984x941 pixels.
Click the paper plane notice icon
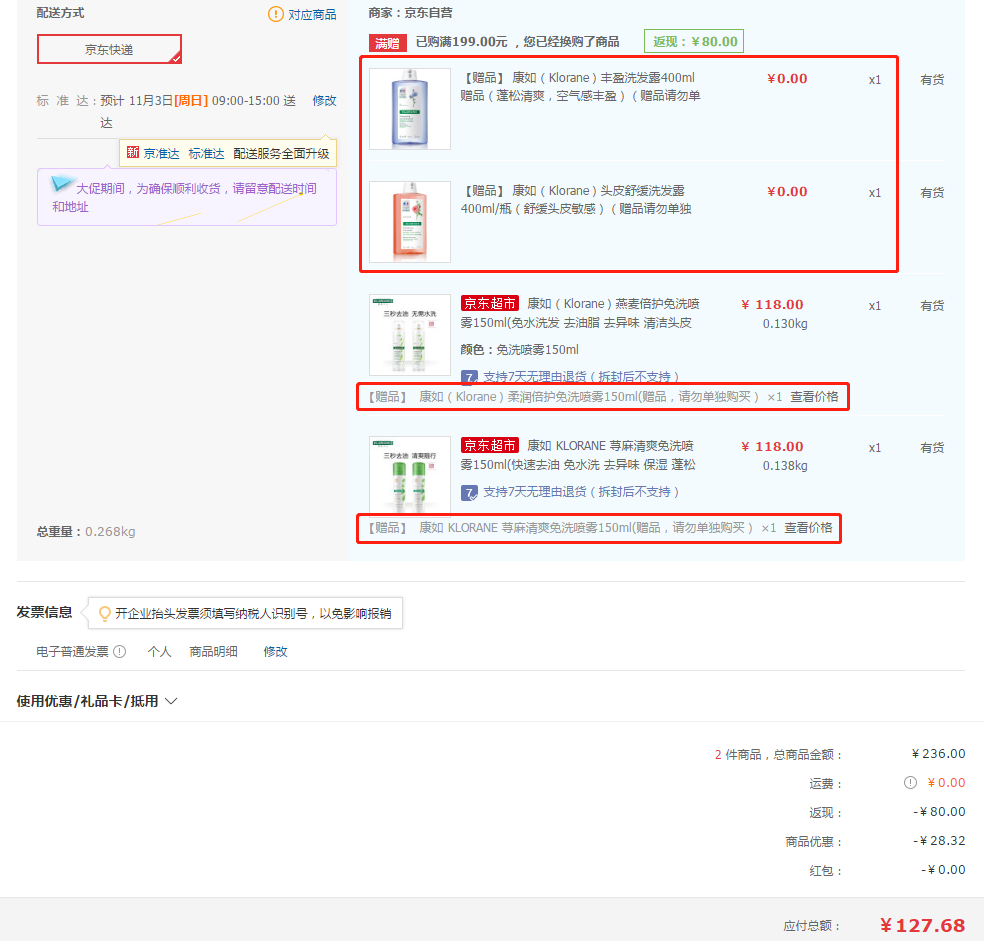(61, 183)
